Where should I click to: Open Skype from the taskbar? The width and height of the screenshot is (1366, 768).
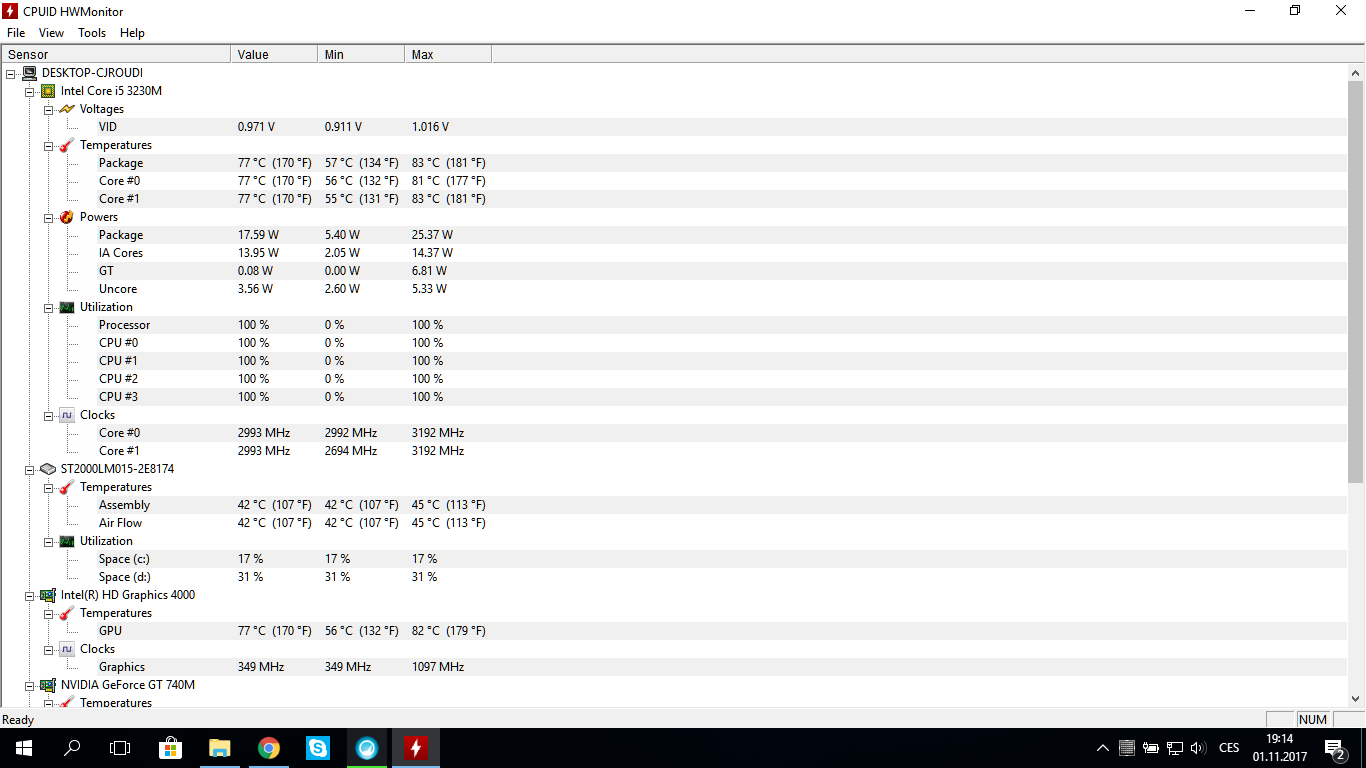coord(318,748)
